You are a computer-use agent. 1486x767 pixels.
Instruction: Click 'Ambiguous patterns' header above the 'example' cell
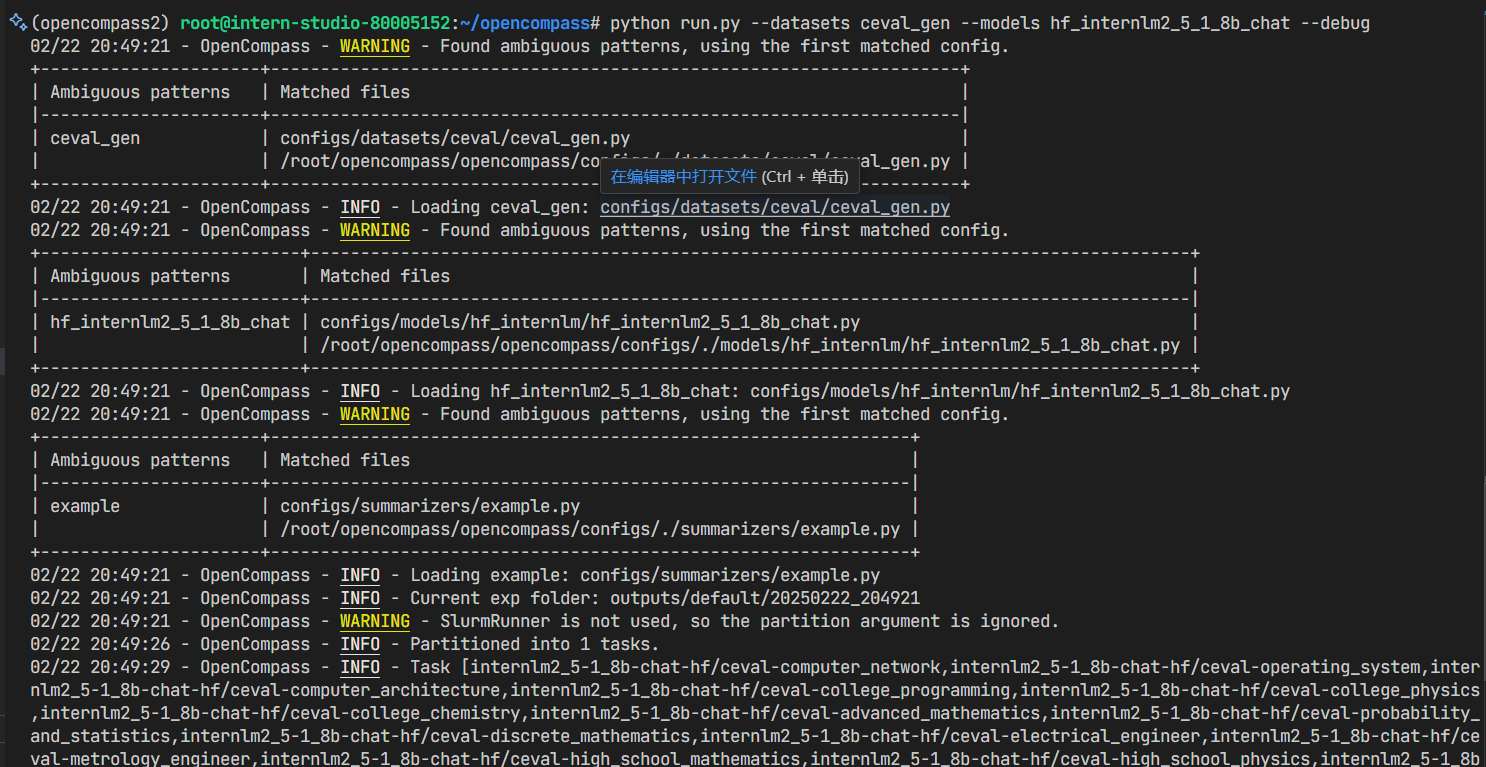pos(140,461)
